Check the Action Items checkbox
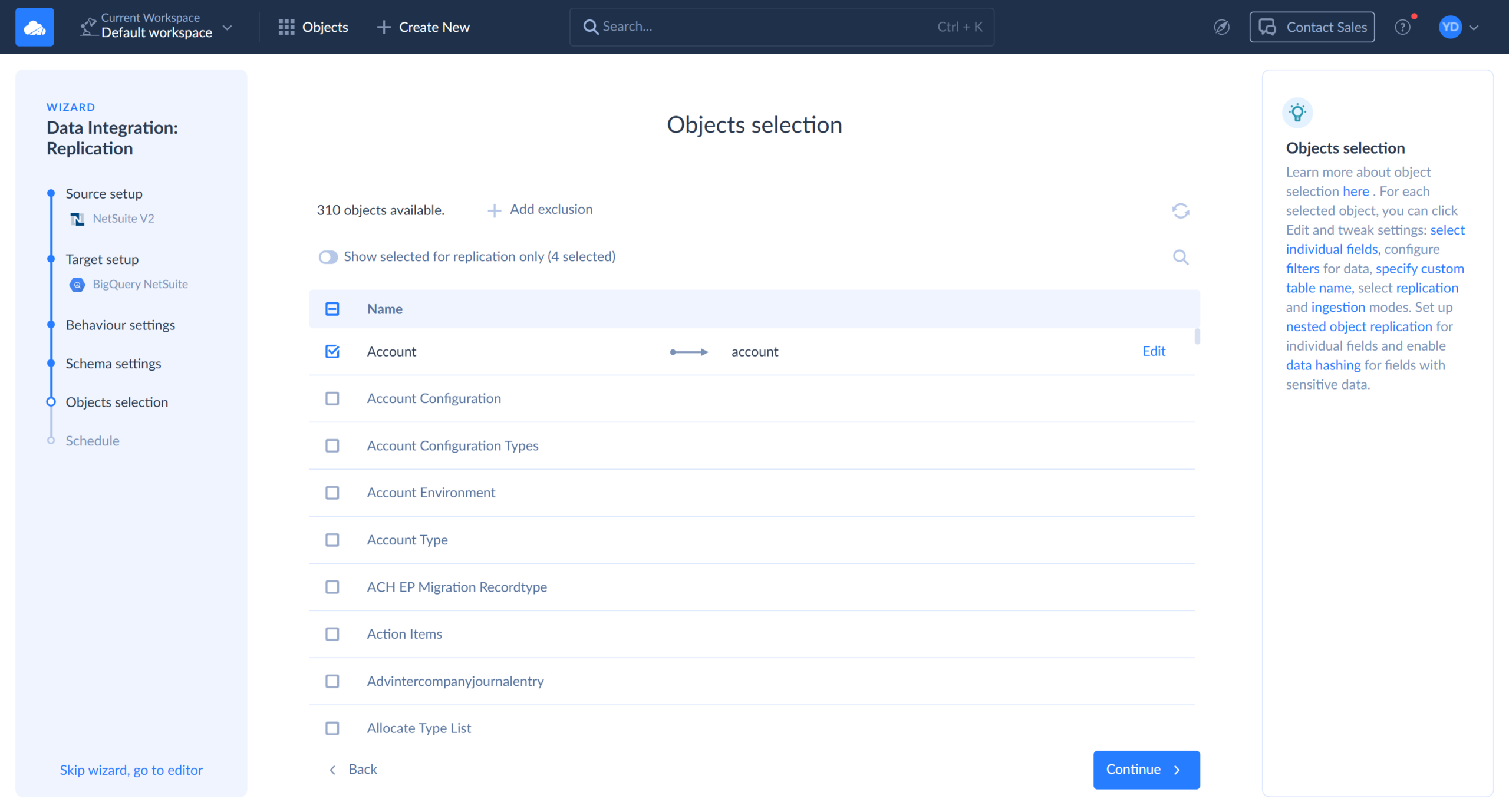Viewport: 1509px width, 812px height. (332, 634)
